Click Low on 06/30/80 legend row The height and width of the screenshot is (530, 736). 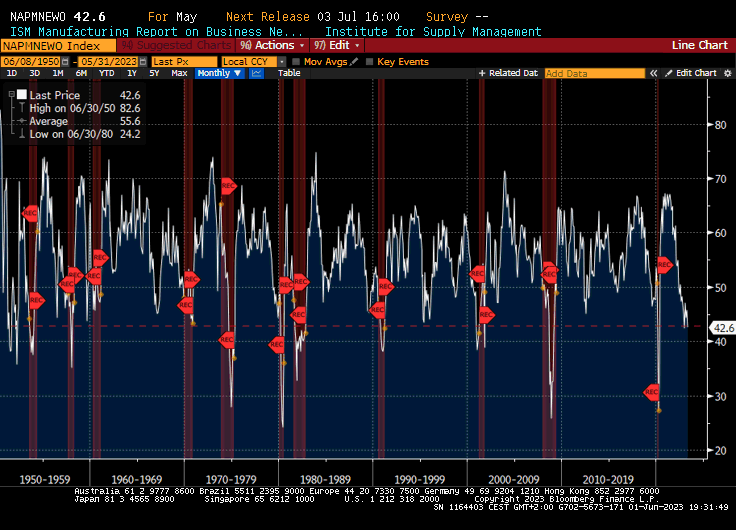click(79, 134)
